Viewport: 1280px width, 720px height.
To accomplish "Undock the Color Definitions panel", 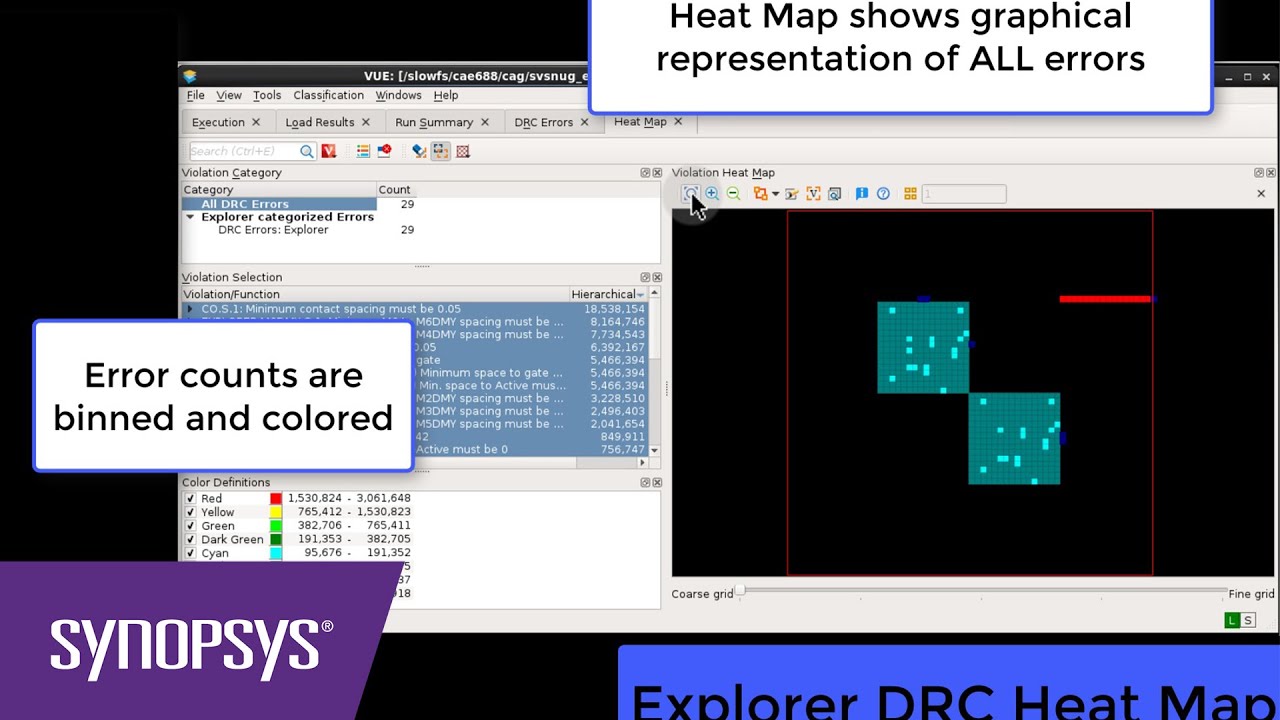I will click(646, 482).
